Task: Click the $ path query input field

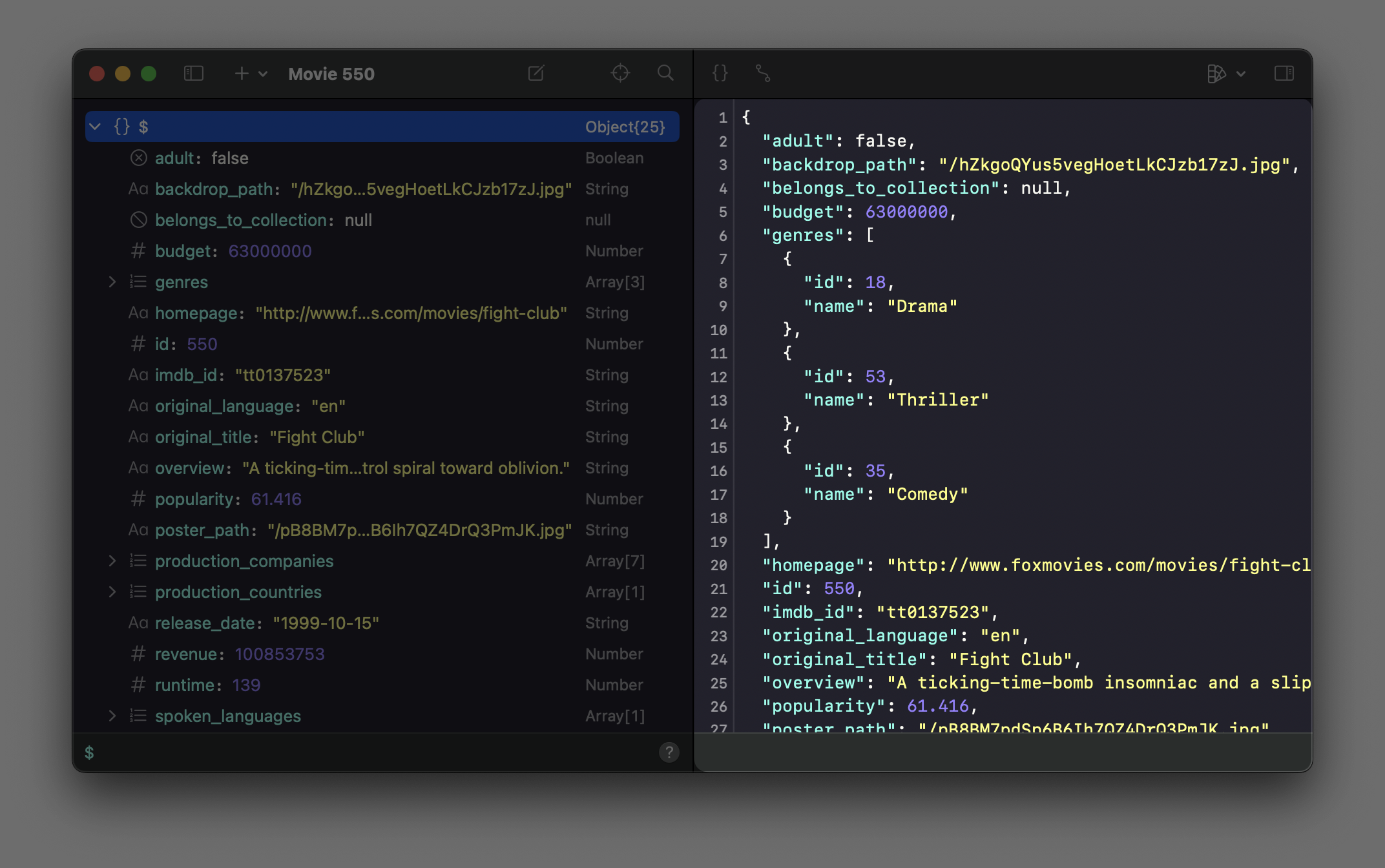Action: (258, 752)
